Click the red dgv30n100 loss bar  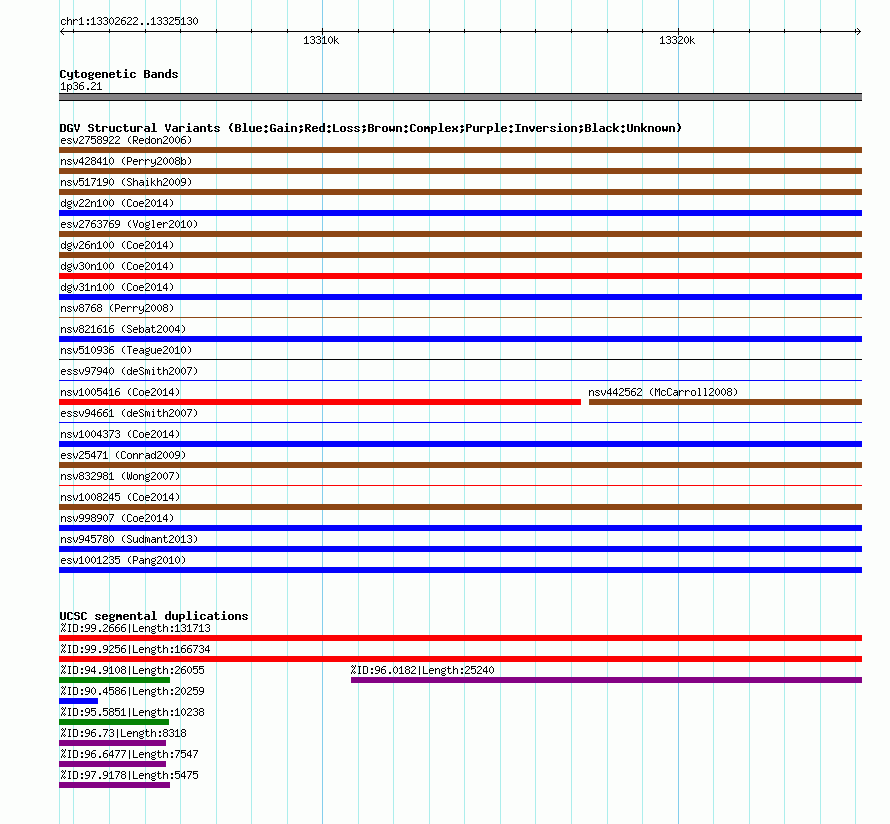point(460,276)
